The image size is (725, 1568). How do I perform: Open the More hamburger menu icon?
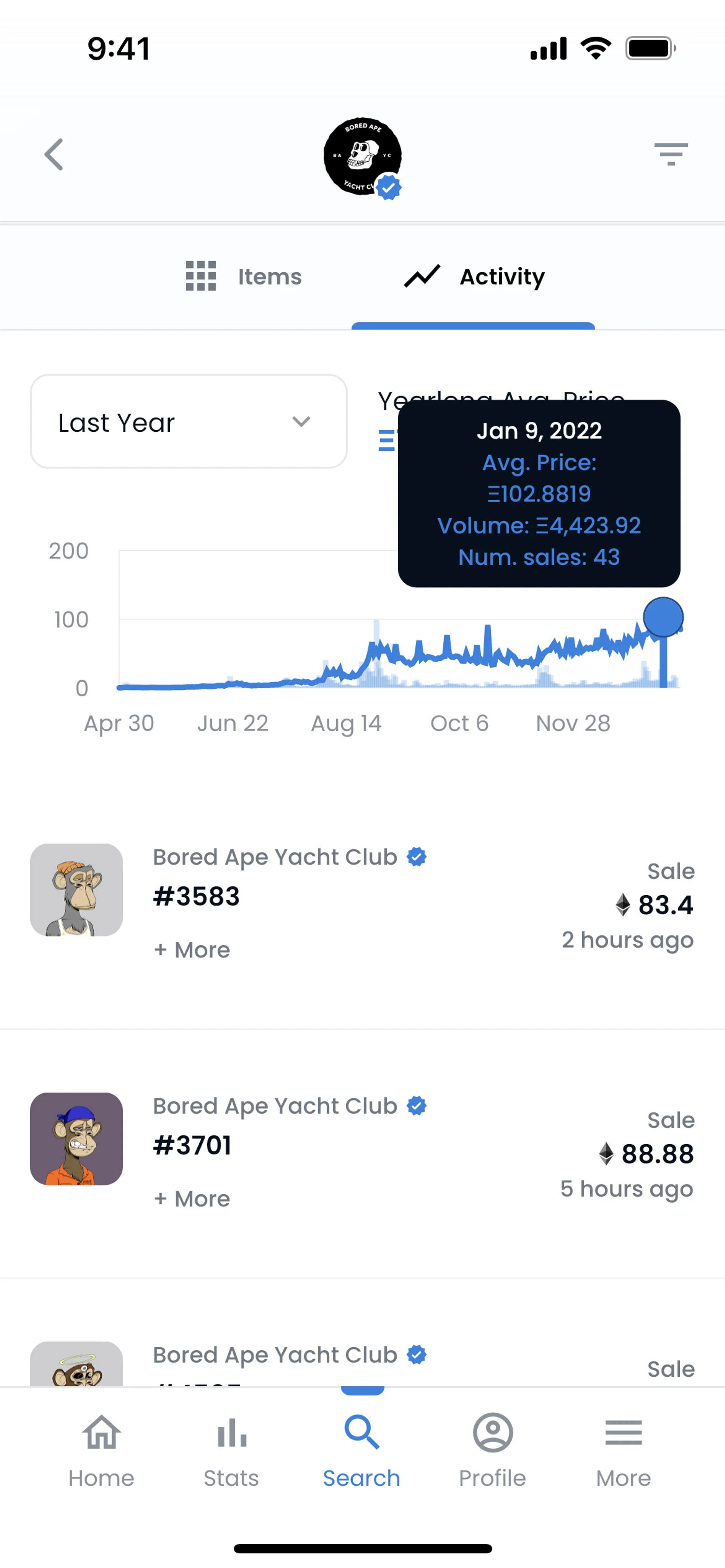coord(623,1433)
